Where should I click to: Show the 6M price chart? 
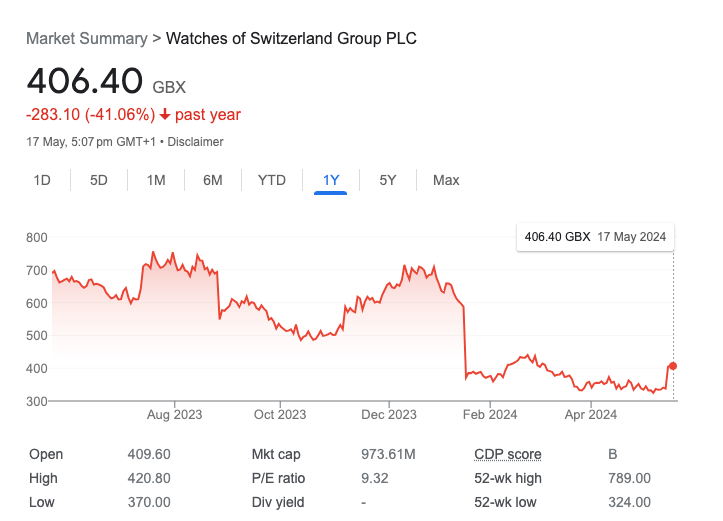tap(212, 180)
